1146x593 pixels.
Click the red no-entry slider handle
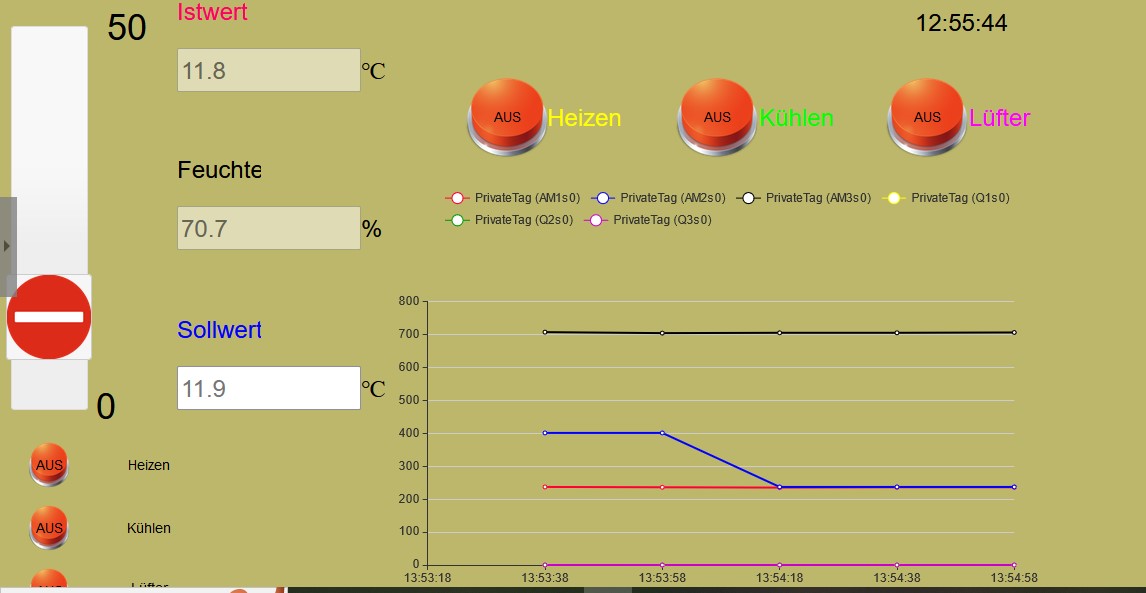click(x=49, y=317)
